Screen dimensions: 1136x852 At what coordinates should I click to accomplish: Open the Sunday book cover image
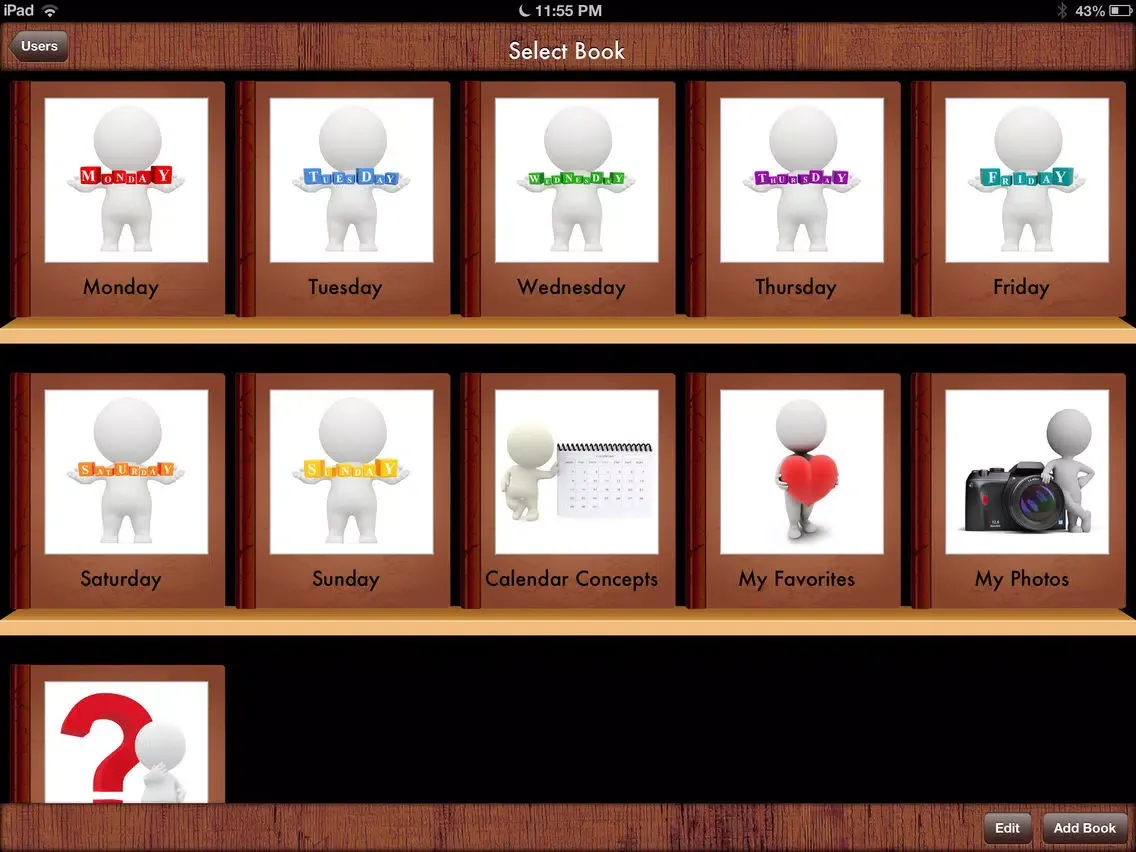click(x=351, y=472)
